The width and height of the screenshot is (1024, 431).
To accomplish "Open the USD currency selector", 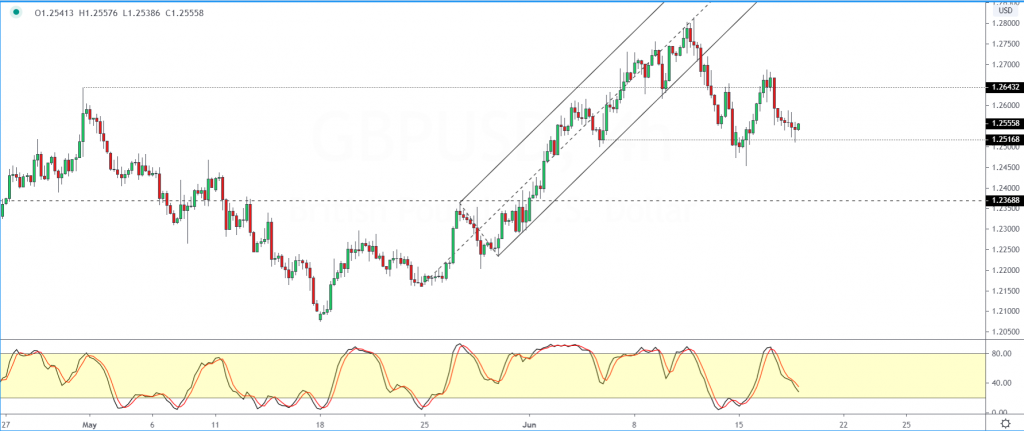I will (1005, 10).
